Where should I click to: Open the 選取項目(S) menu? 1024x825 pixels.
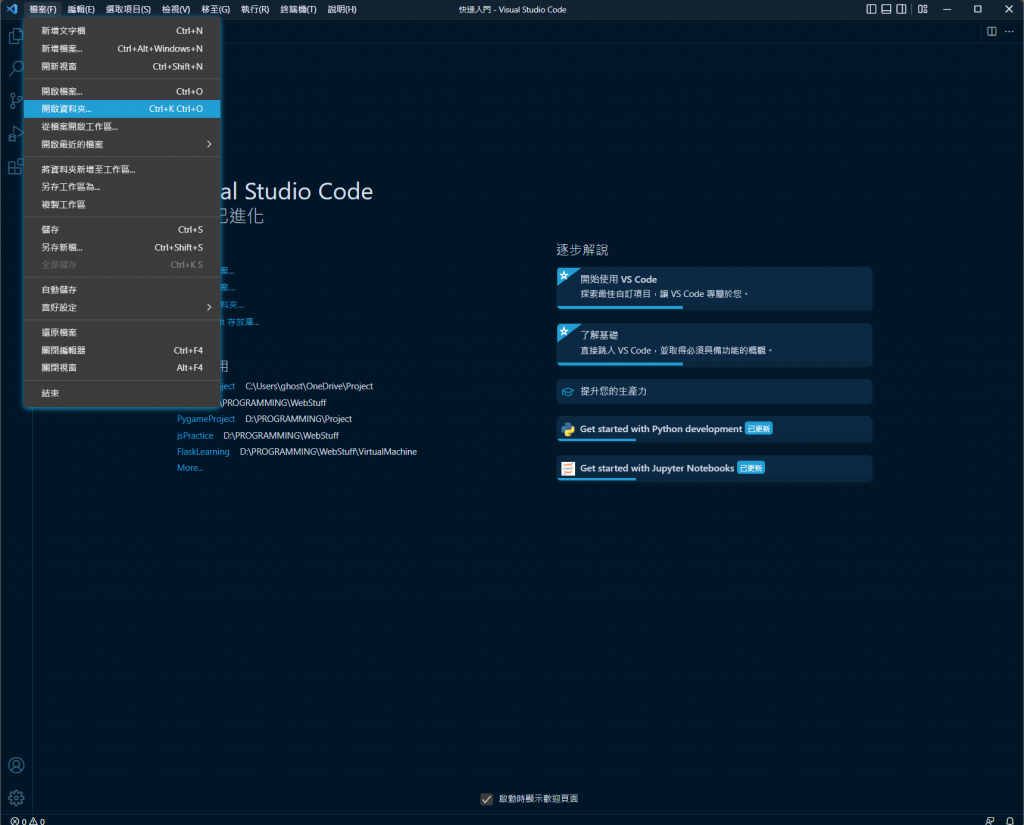pos(128,9)
